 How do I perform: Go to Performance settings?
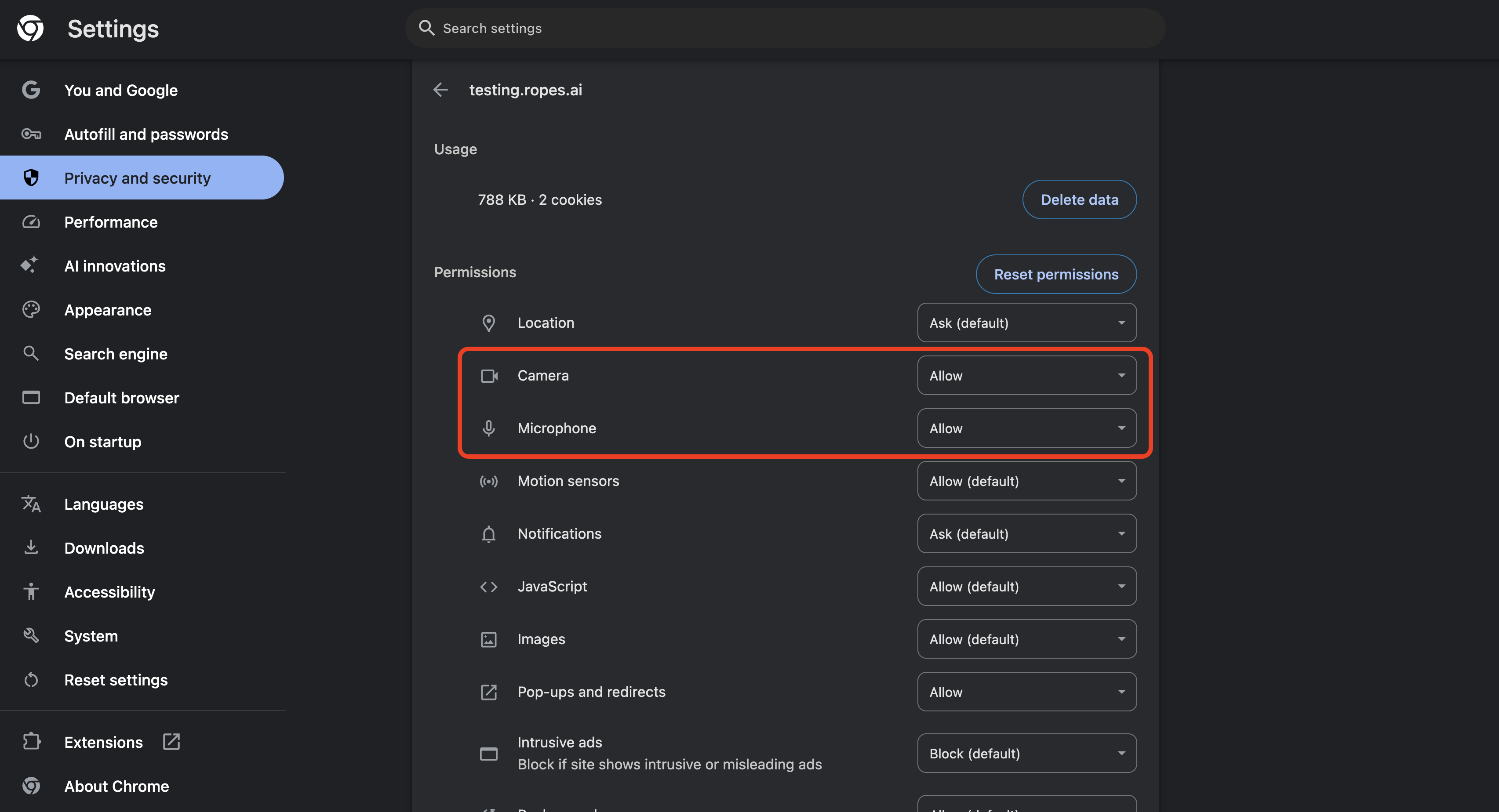142,221
